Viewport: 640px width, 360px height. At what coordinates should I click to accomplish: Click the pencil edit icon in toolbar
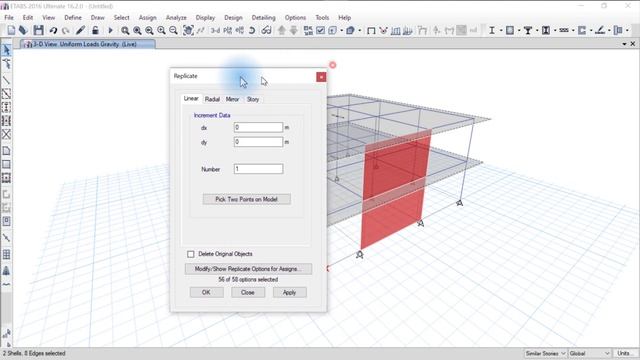coord(80,30)
